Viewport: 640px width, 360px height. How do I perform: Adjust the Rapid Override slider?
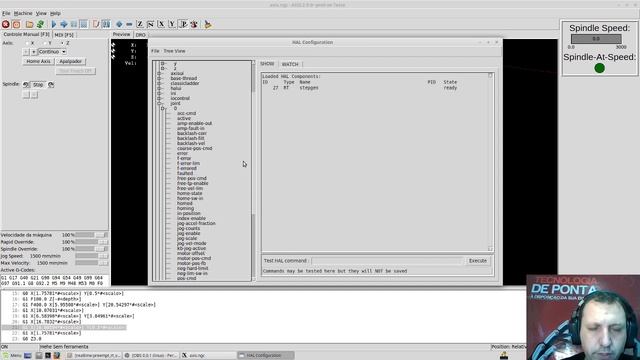coord(91,242)
